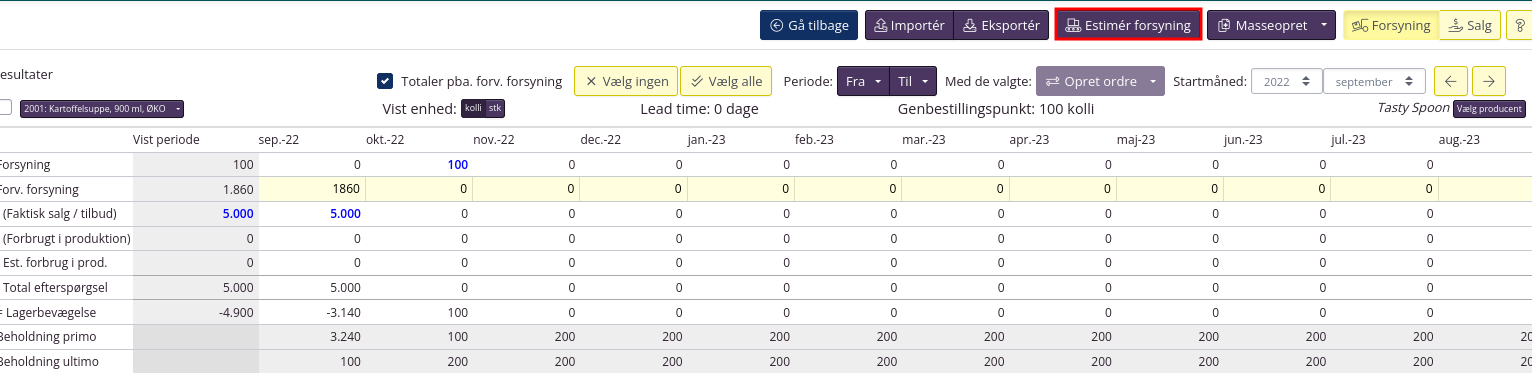The width and height of the screenshot is (1532, 375).
Task: Open the Importér upload function
Action: pos(909,25)
